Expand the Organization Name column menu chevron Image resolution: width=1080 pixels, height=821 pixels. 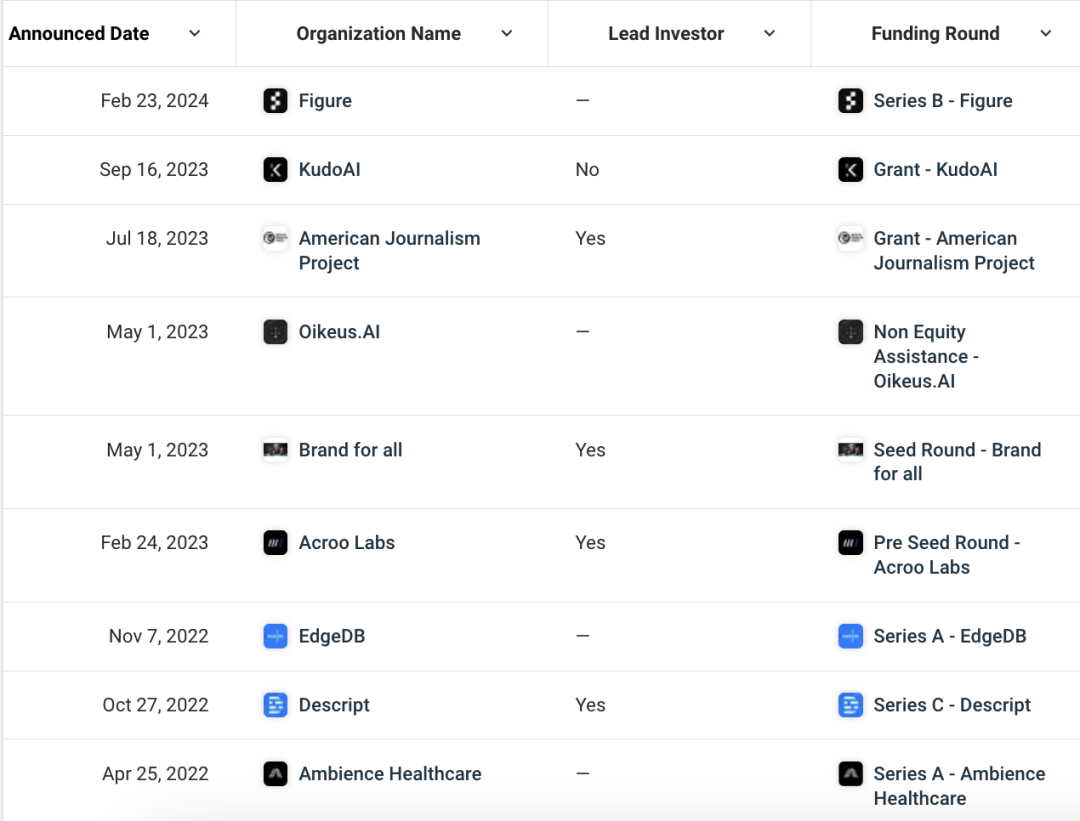coord(507,34)
